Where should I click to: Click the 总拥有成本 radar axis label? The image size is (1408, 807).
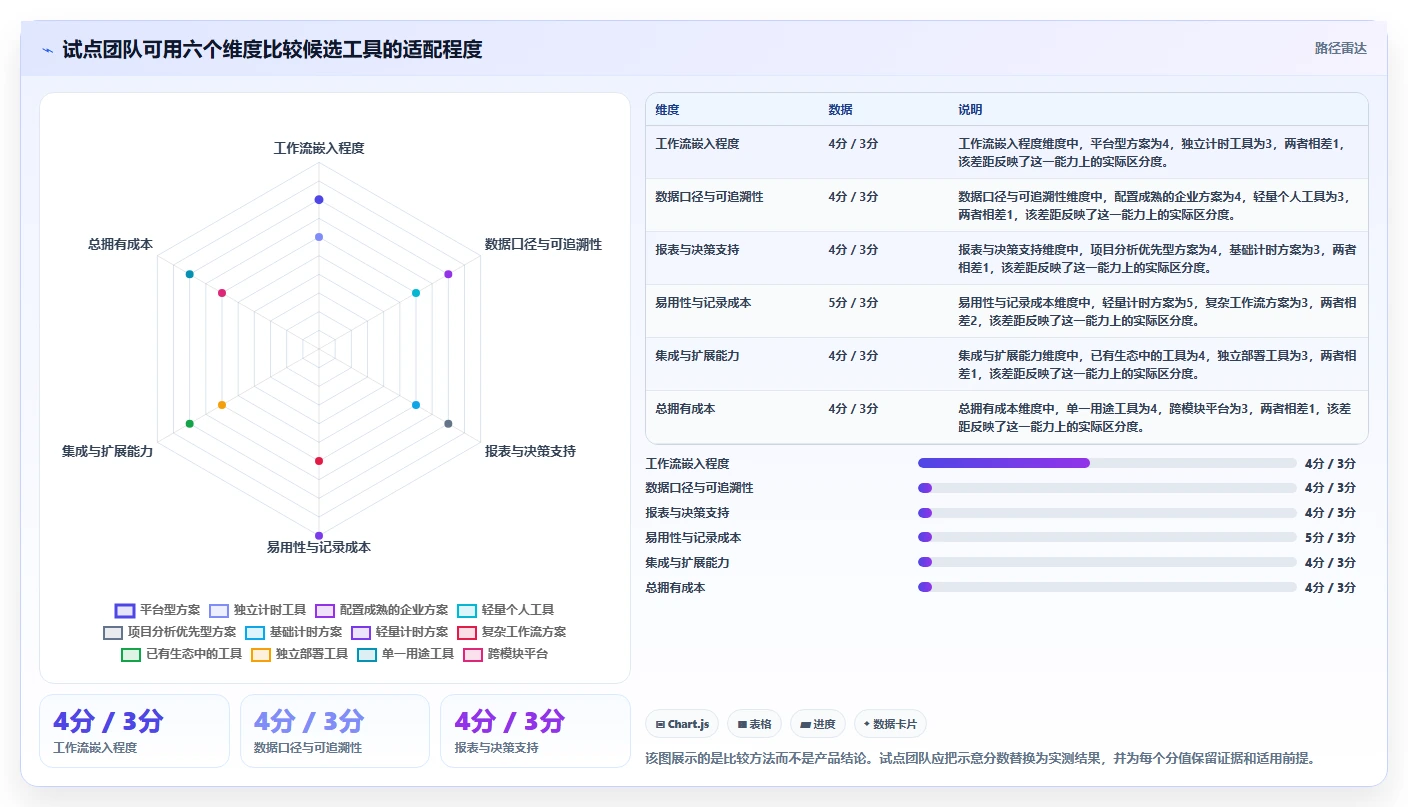(x=120, y=244)
